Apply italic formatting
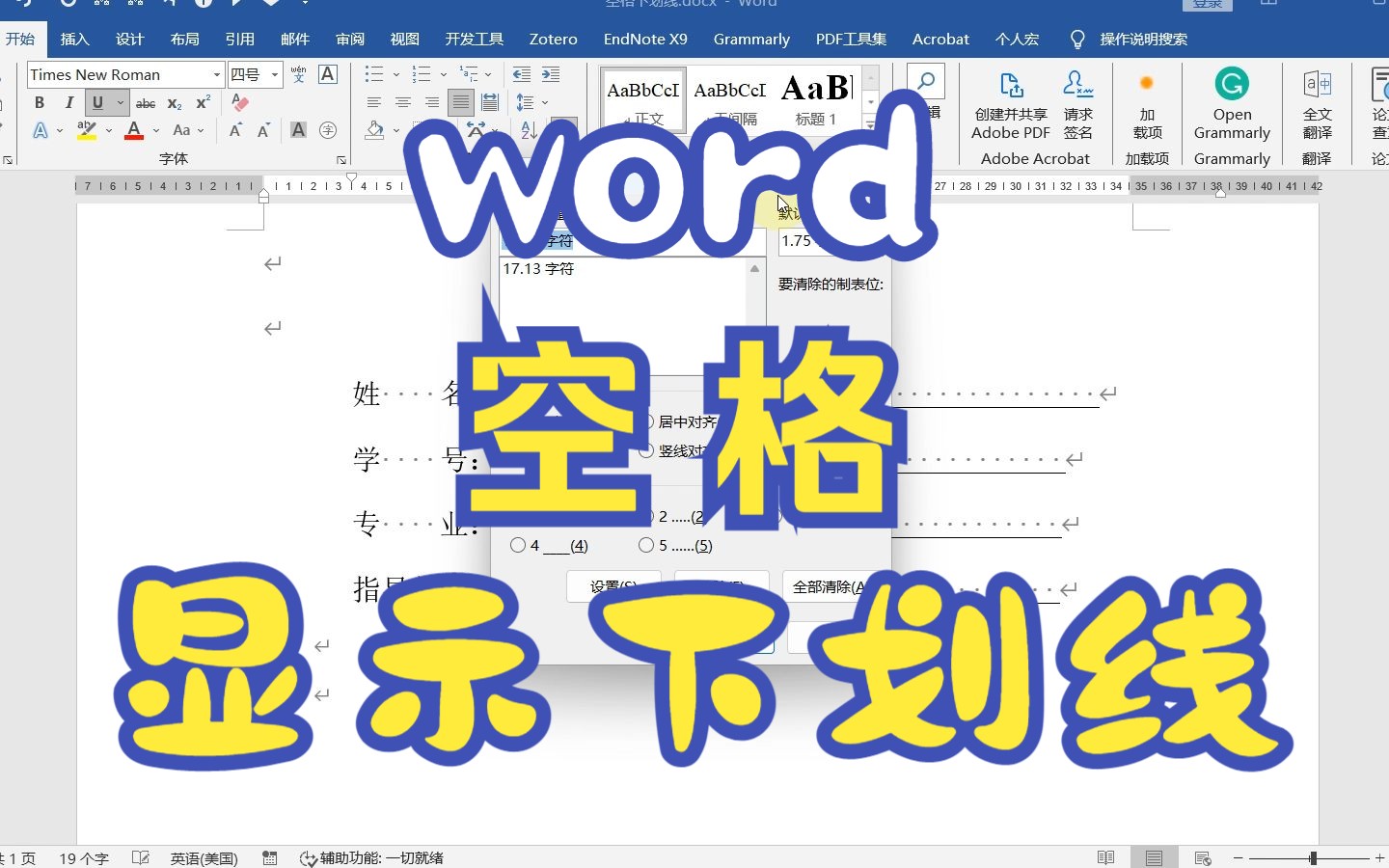Image resolution: width=1389 pixels, height=868 pixels. click(x=68, y=102)
